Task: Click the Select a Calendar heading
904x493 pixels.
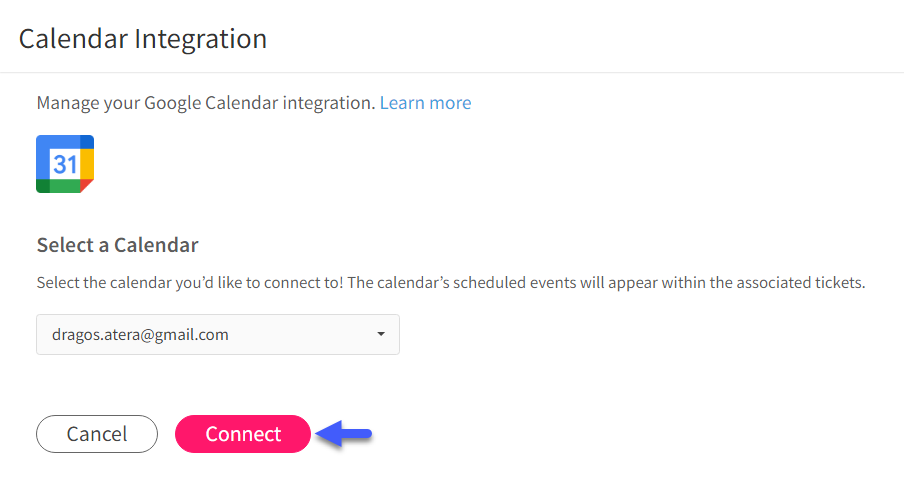Action: [x=118, y=245]
